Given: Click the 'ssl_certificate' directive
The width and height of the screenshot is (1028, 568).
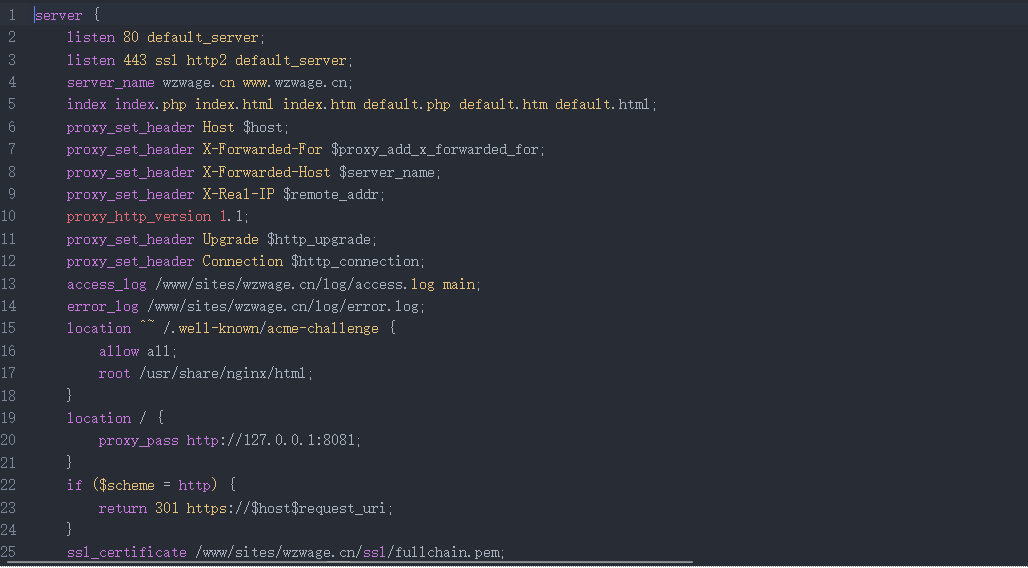Looking at the screenshot, I should 127,552.
